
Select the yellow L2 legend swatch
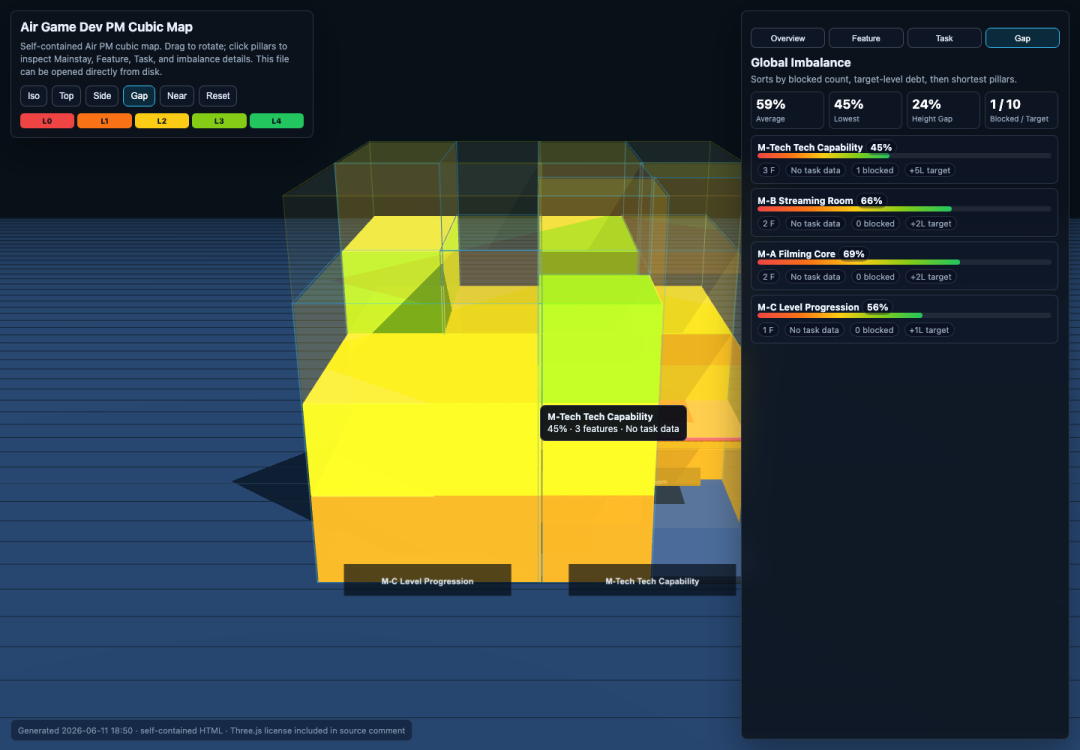(162, 121)
